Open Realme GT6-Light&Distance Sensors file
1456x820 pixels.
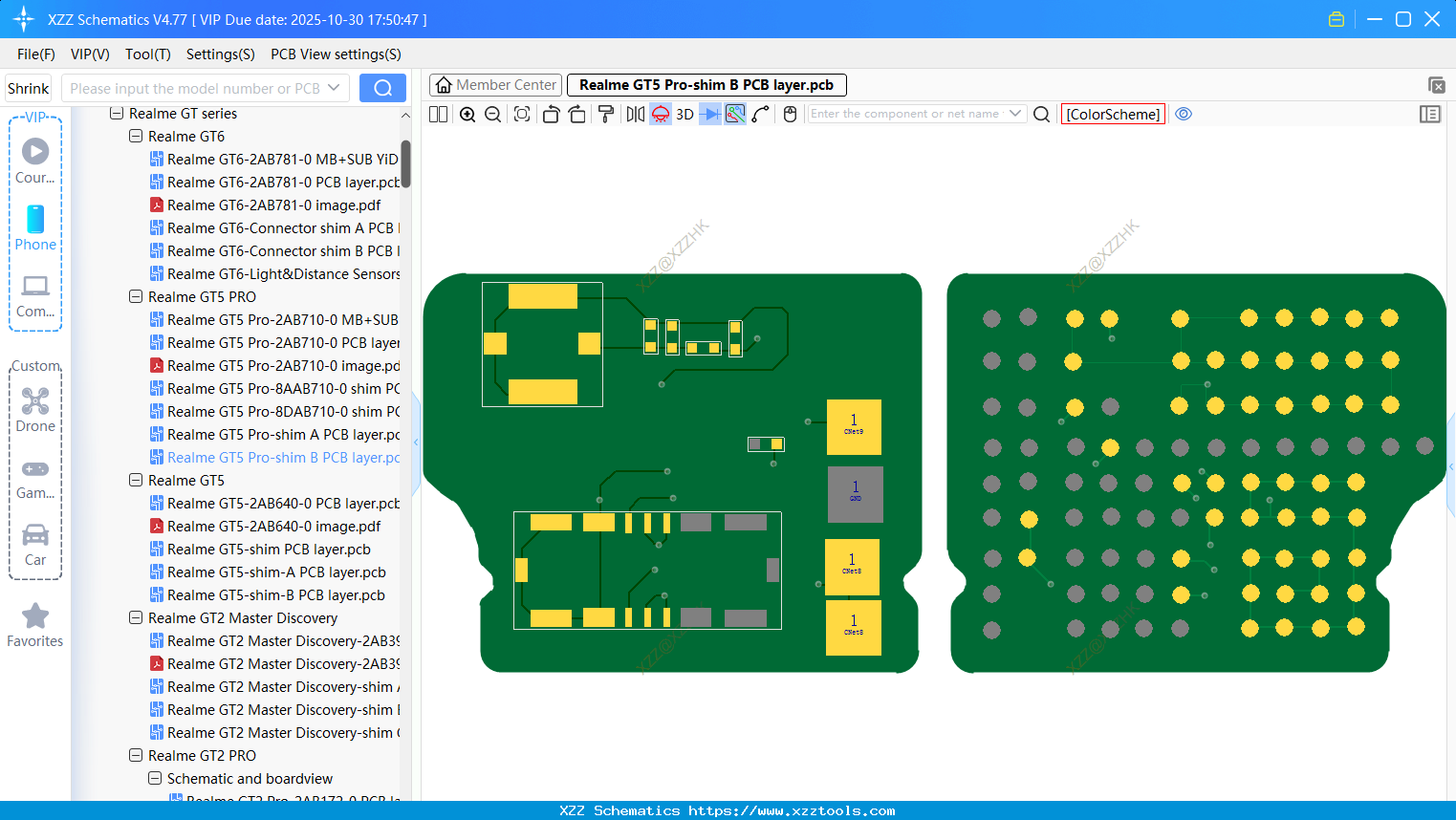pos(275,274)
